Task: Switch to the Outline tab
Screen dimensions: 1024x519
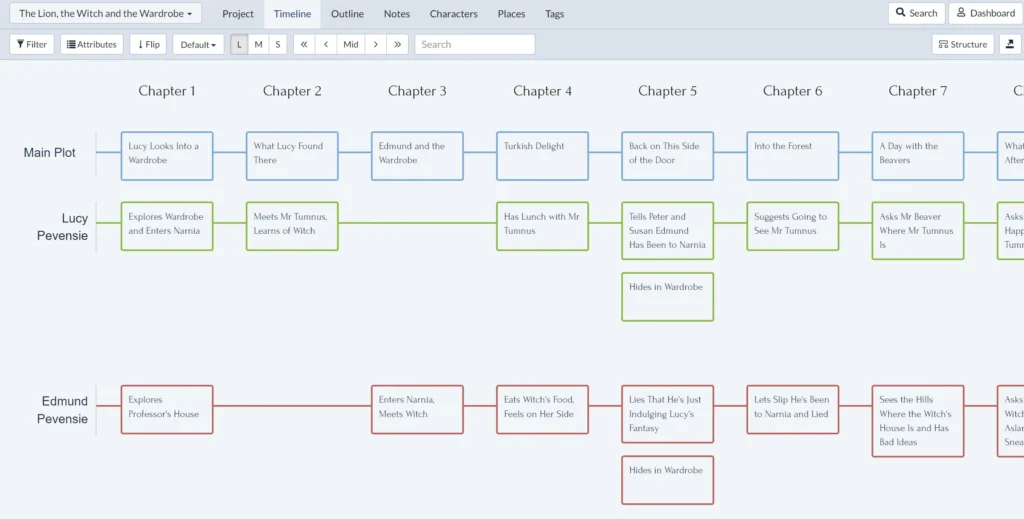Action: [347, 14]
